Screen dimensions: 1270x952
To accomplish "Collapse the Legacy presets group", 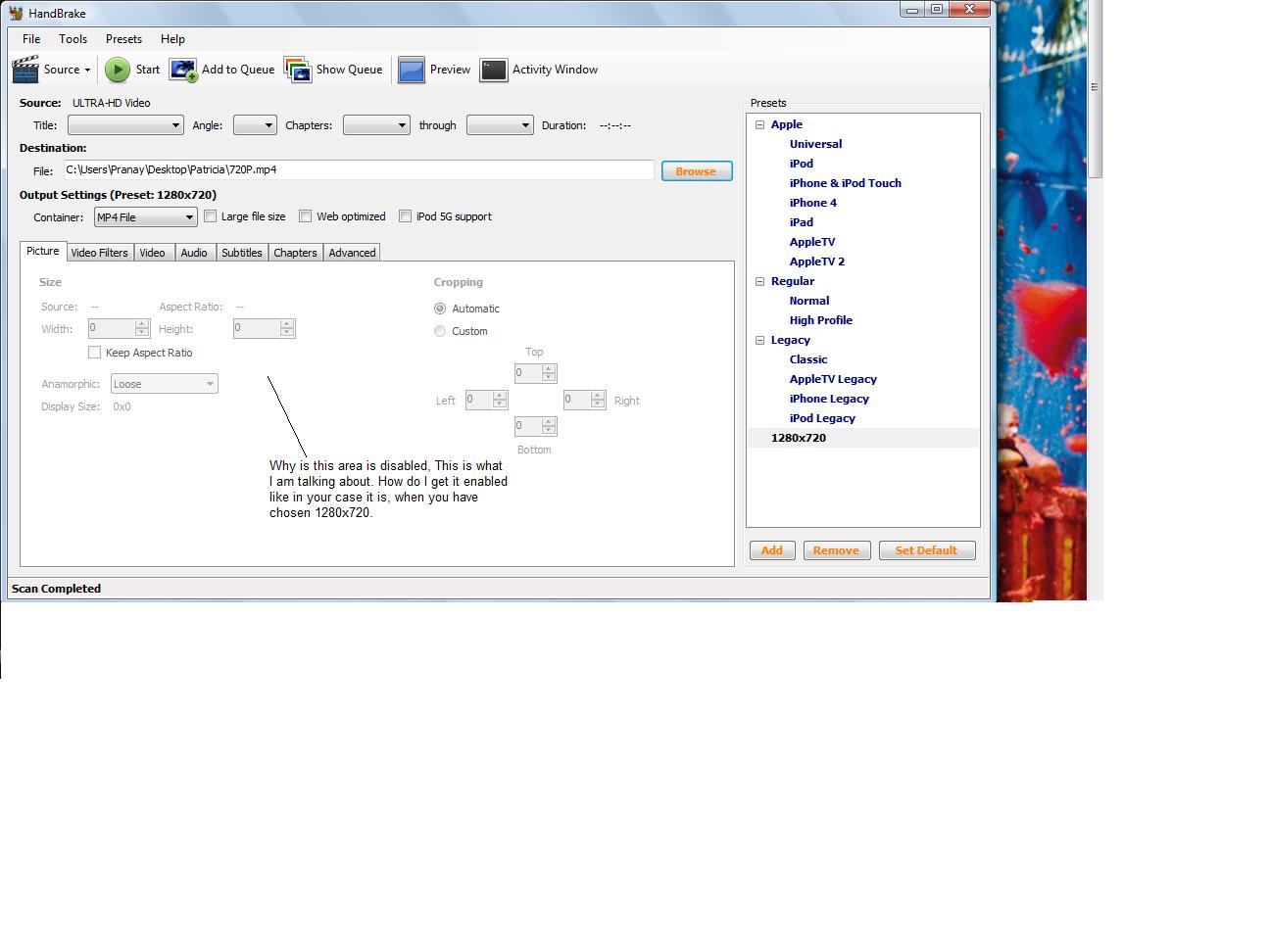I will click(759, 340).
